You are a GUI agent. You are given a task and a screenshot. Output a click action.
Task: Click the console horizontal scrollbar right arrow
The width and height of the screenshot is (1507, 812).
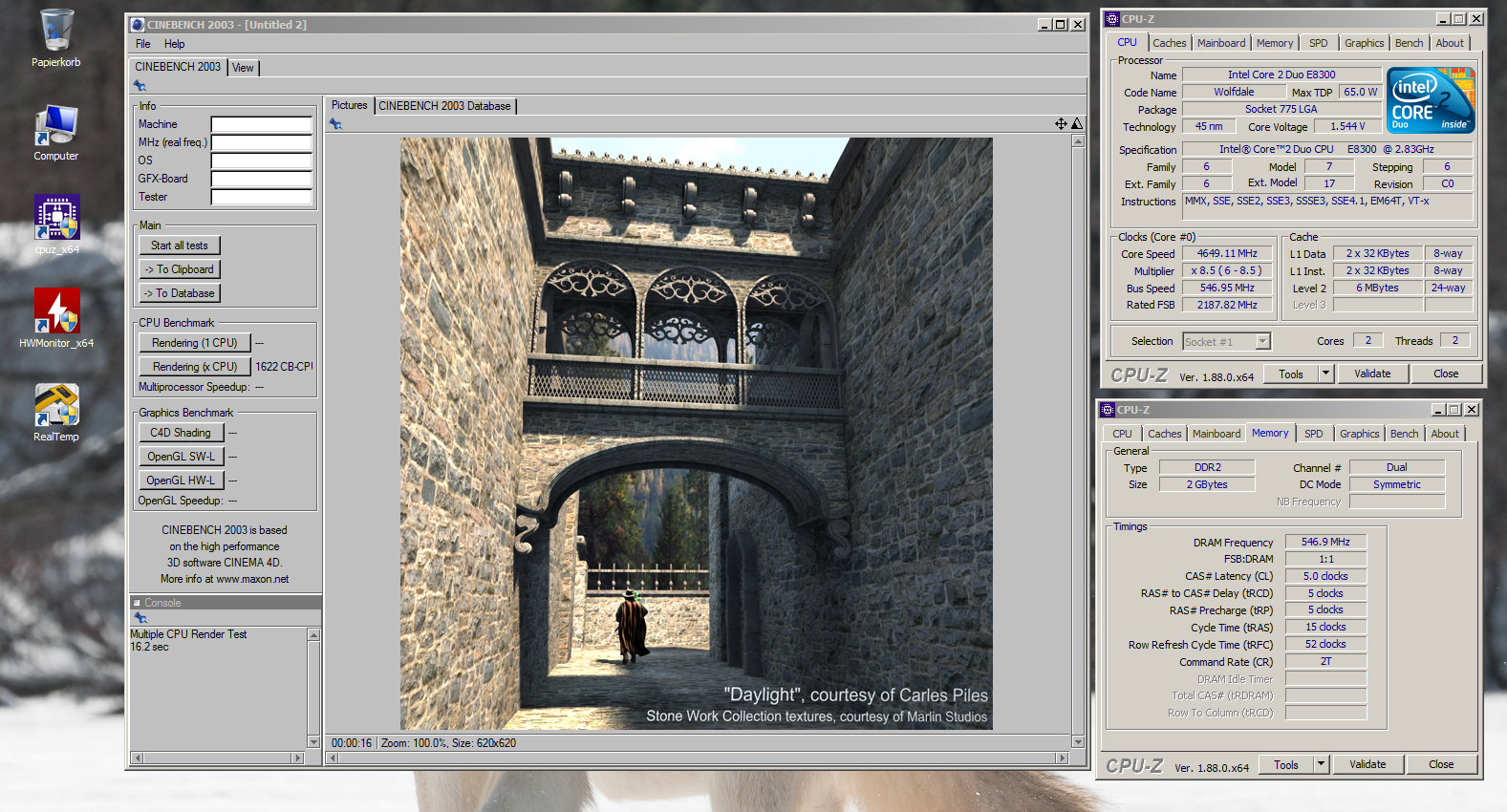click(297, 758)
